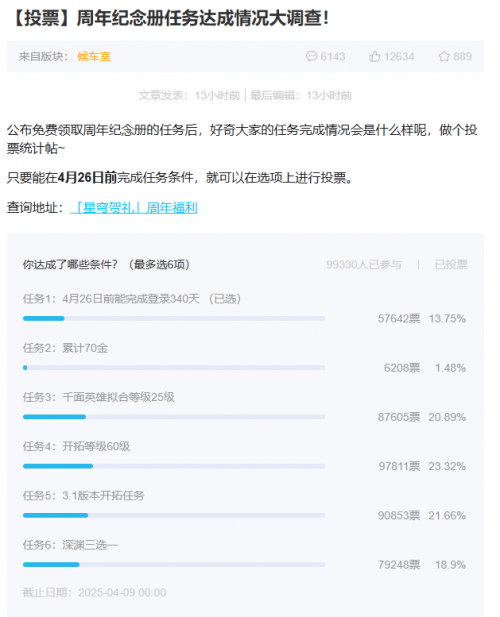Click the 任务4 progress bar

(174, 466)
